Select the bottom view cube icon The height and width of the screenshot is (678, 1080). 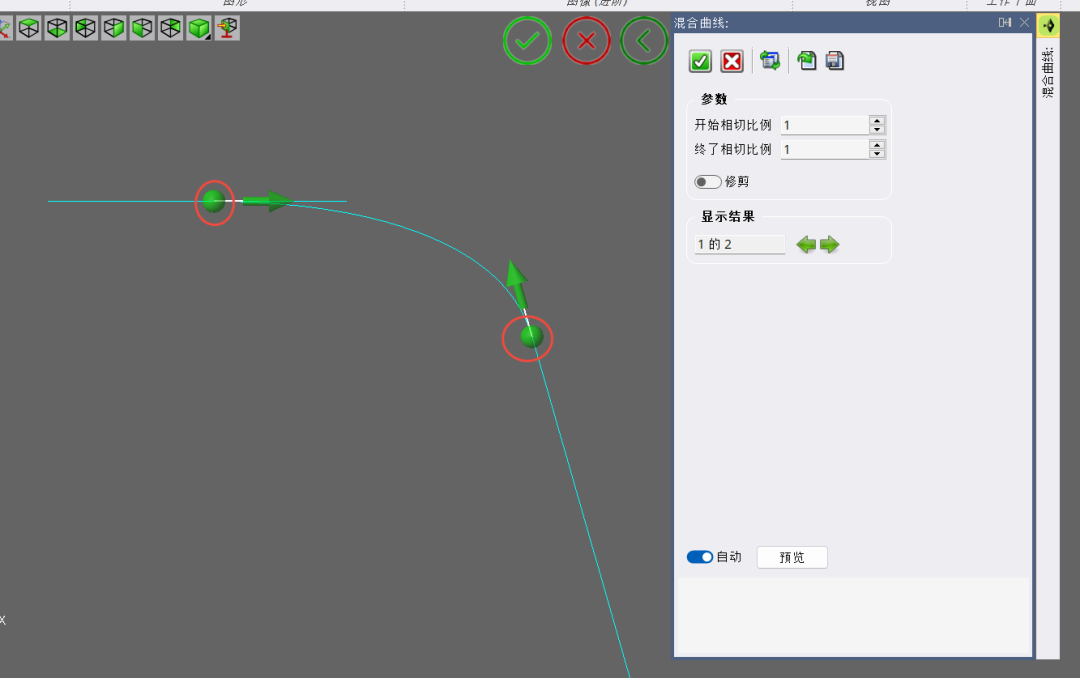pos(57,29)
